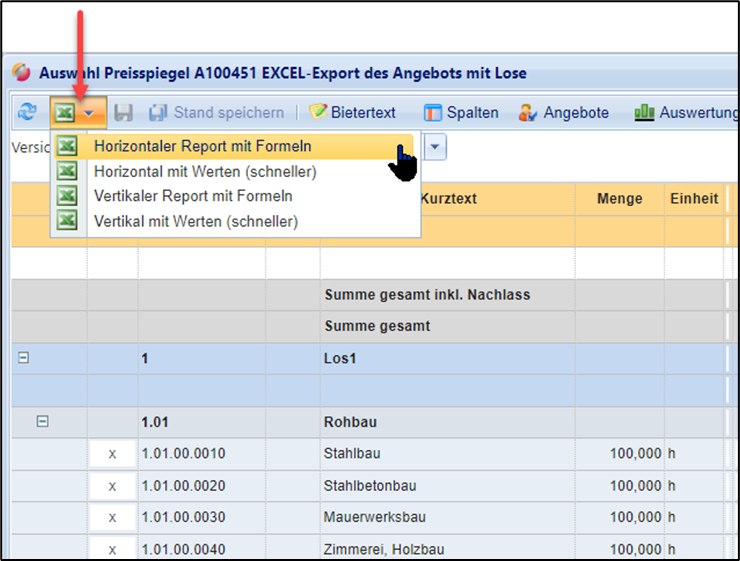Screen dimensions: 740x561
Task: Select Horizontaler Report mit Formeln
Action: click(202, 146)
